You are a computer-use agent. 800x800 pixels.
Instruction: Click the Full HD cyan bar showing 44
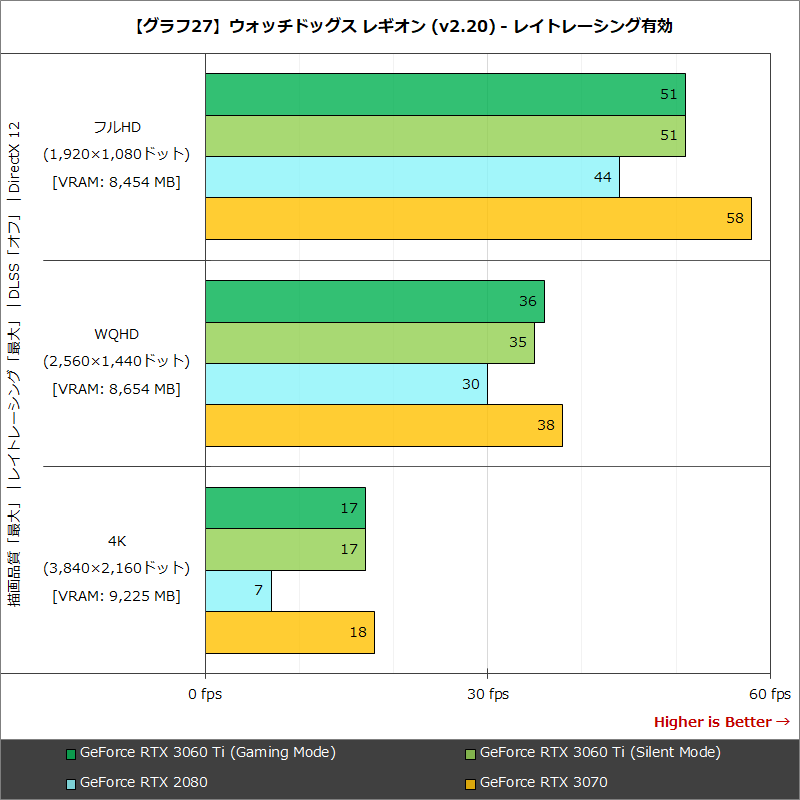click(x=412, y=177)
